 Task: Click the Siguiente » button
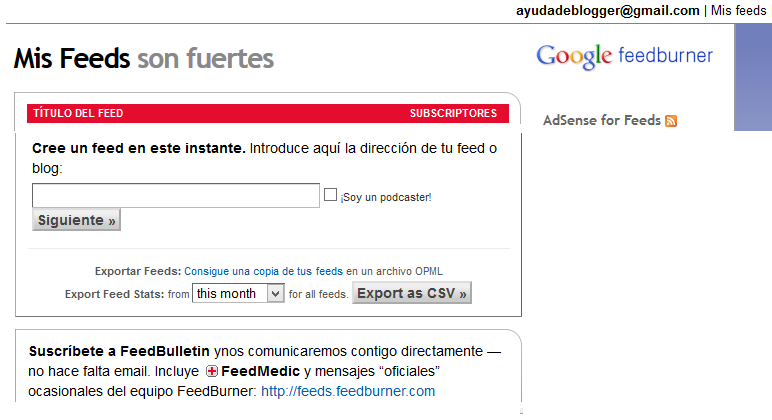pyautogui.click(x=76, y=220)
